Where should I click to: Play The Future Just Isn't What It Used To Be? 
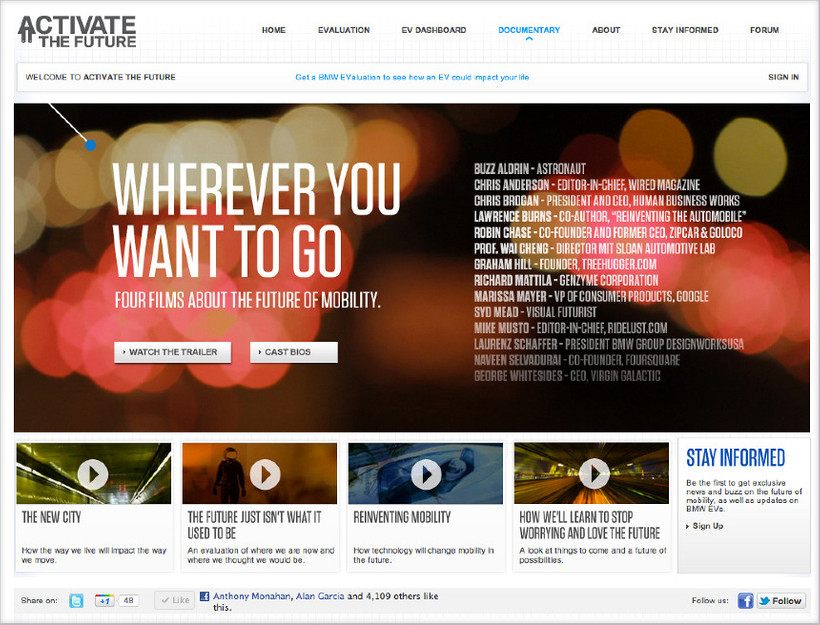pyautogui.click(x=265, y=474)
